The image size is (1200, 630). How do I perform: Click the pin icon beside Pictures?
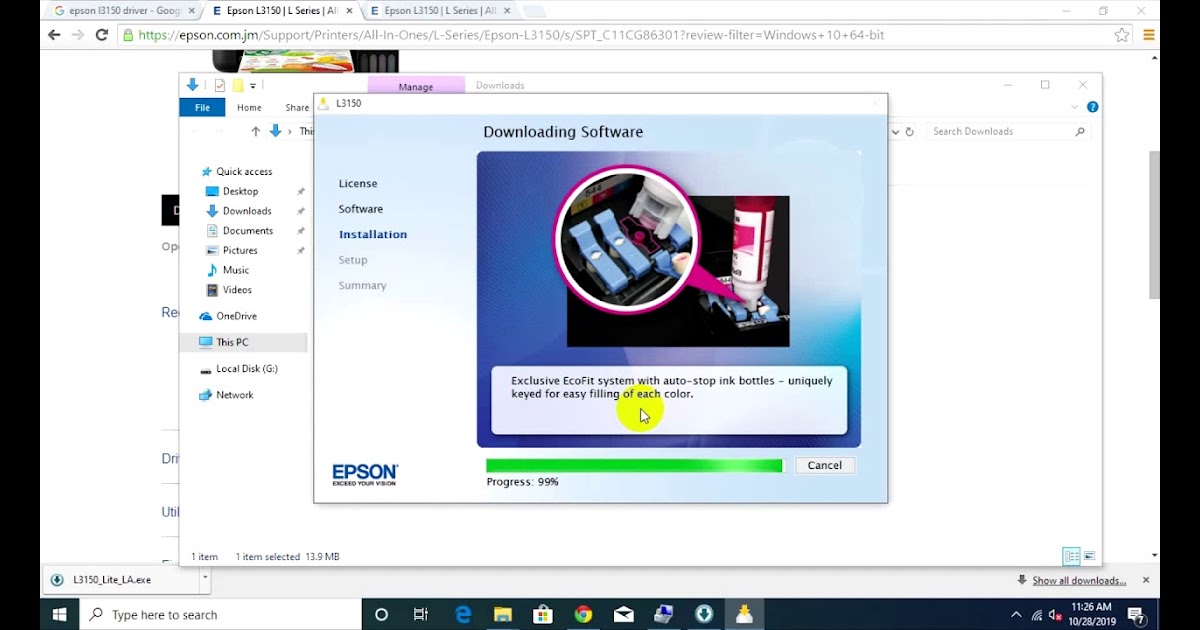300,251
